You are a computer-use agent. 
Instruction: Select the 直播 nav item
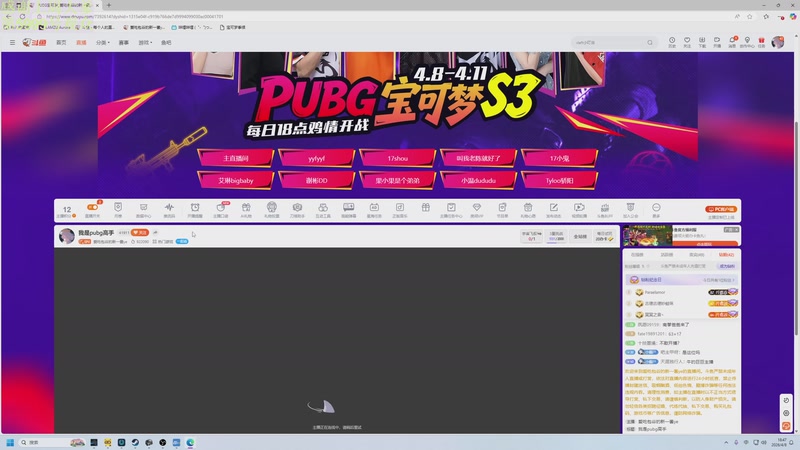coord(81,42)
